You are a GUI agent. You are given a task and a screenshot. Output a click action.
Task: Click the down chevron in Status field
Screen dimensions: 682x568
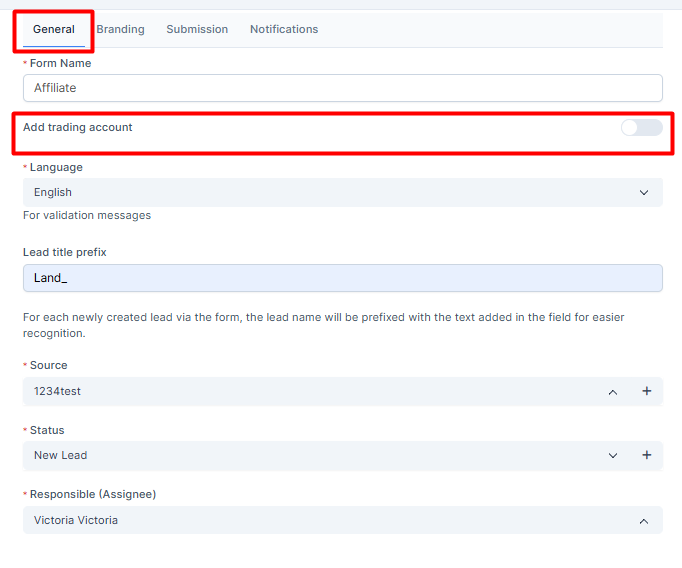pos(613,456)
